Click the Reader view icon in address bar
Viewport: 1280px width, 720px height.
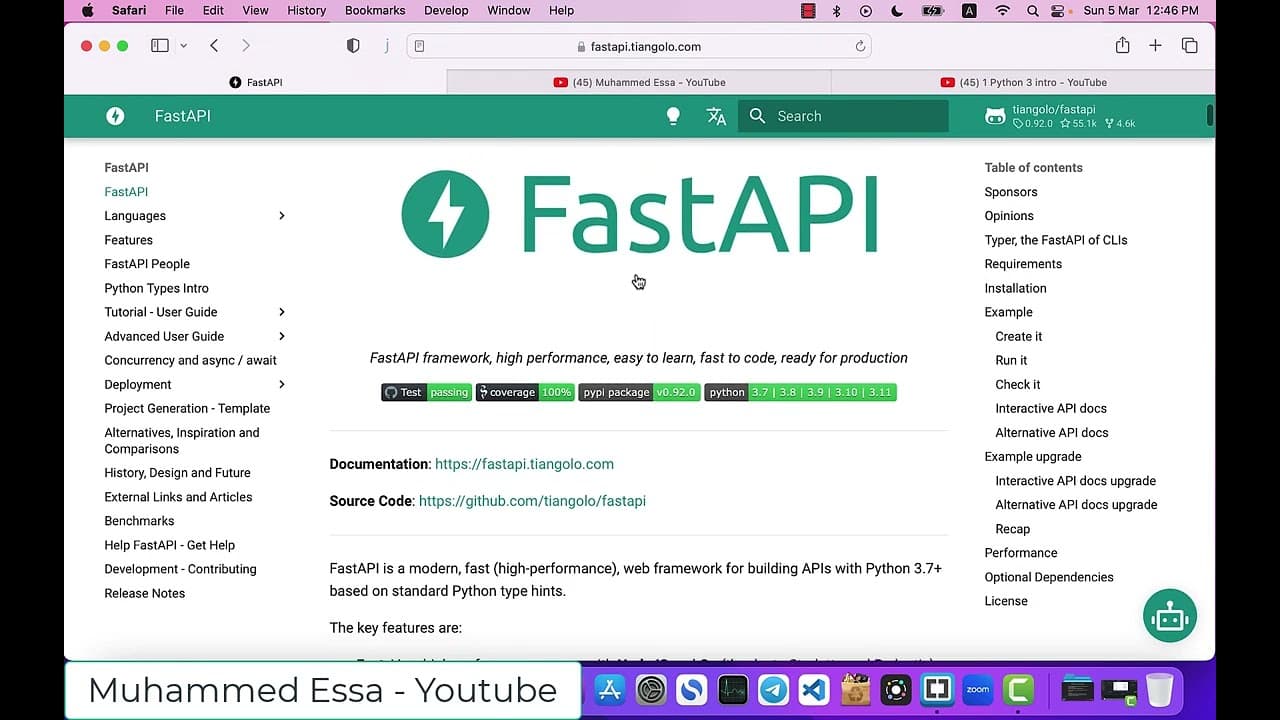(x=419, y=46)
